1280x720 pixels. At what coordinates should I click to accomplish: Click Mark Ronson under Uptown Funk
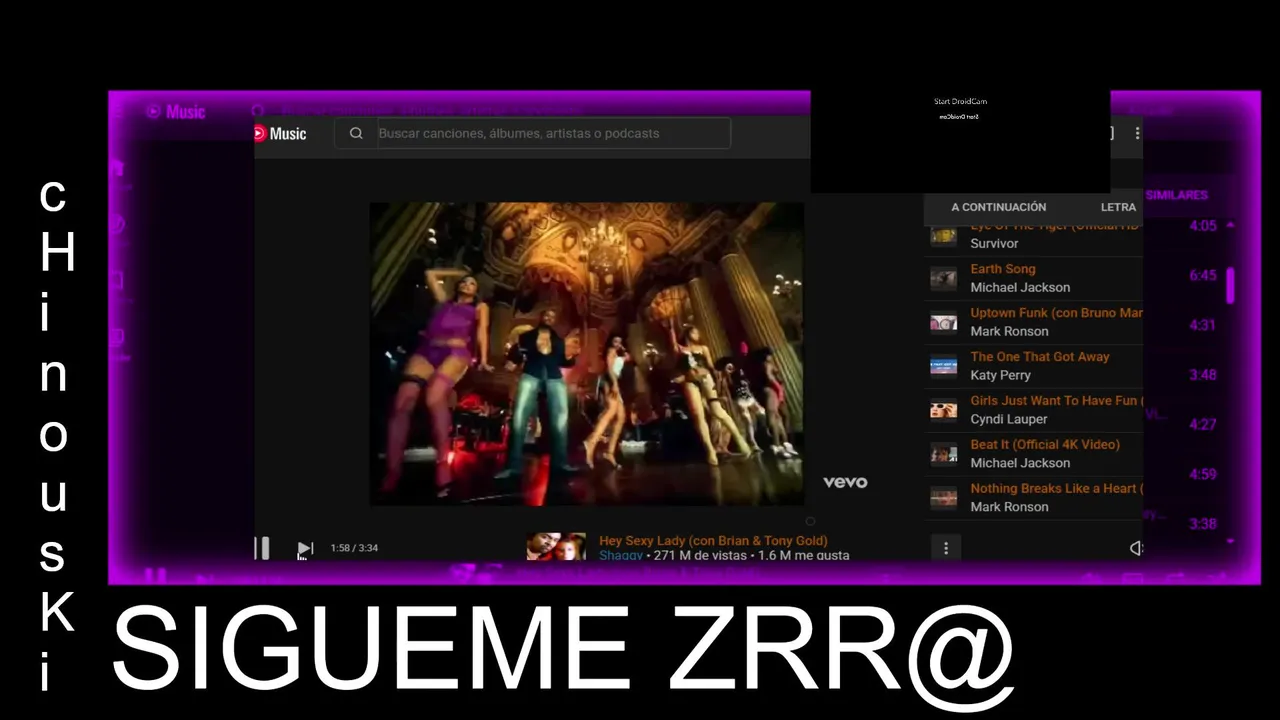1009,331
